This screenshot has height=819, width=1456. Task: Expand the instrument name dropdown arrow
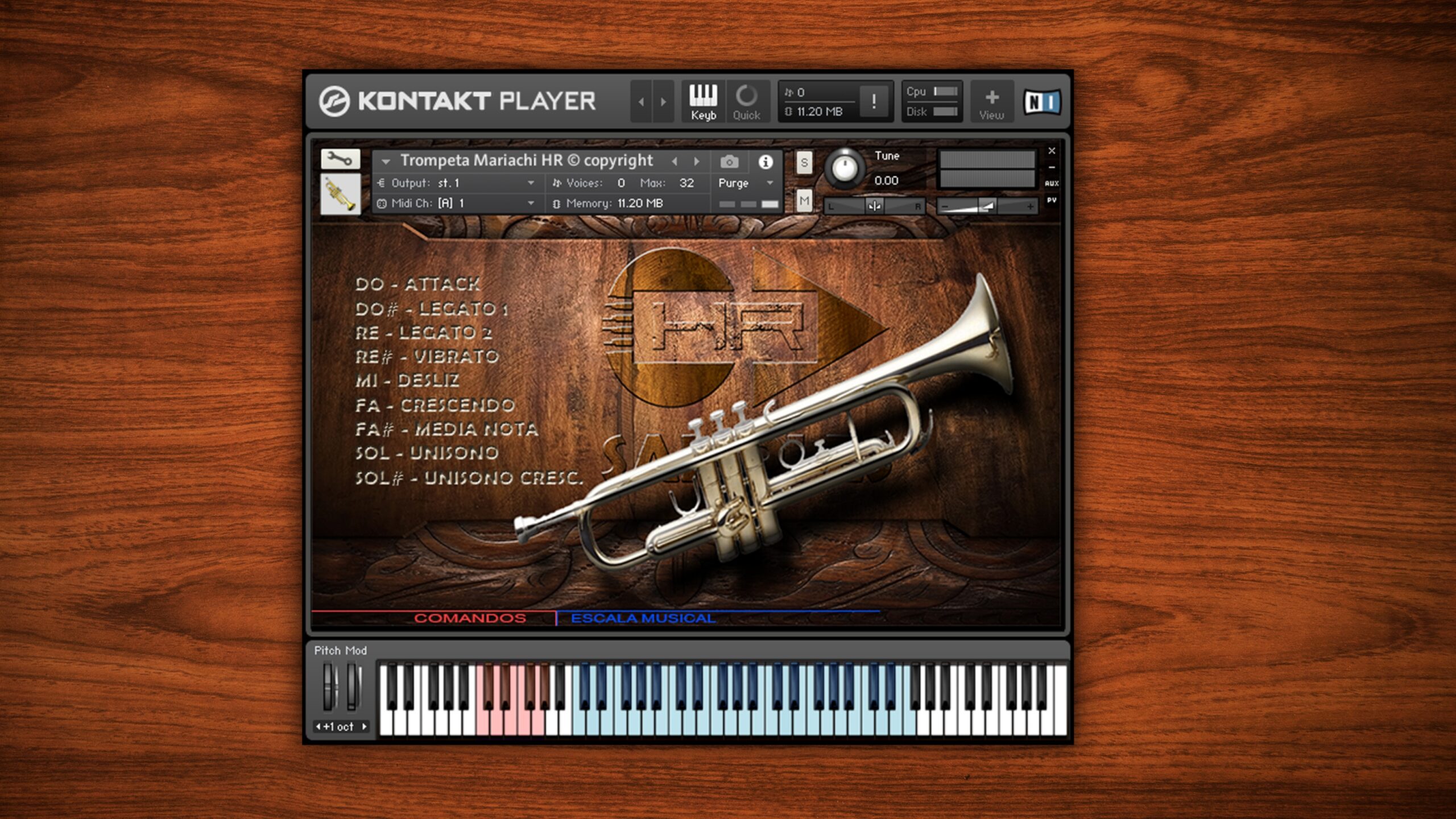coord(386,162)
